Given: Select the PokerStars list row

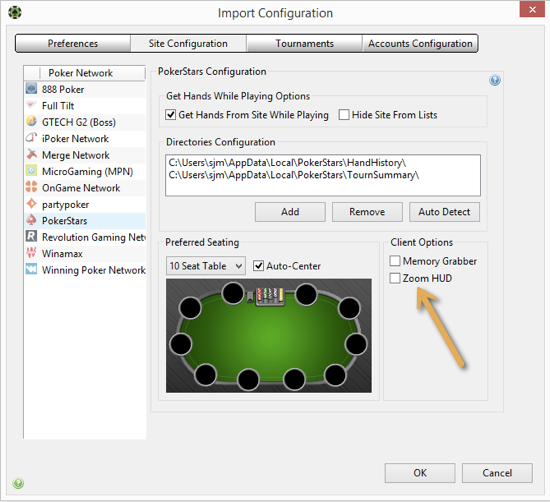Looking at the screenshot, I should pyautogui.click(x=85, y=221).
